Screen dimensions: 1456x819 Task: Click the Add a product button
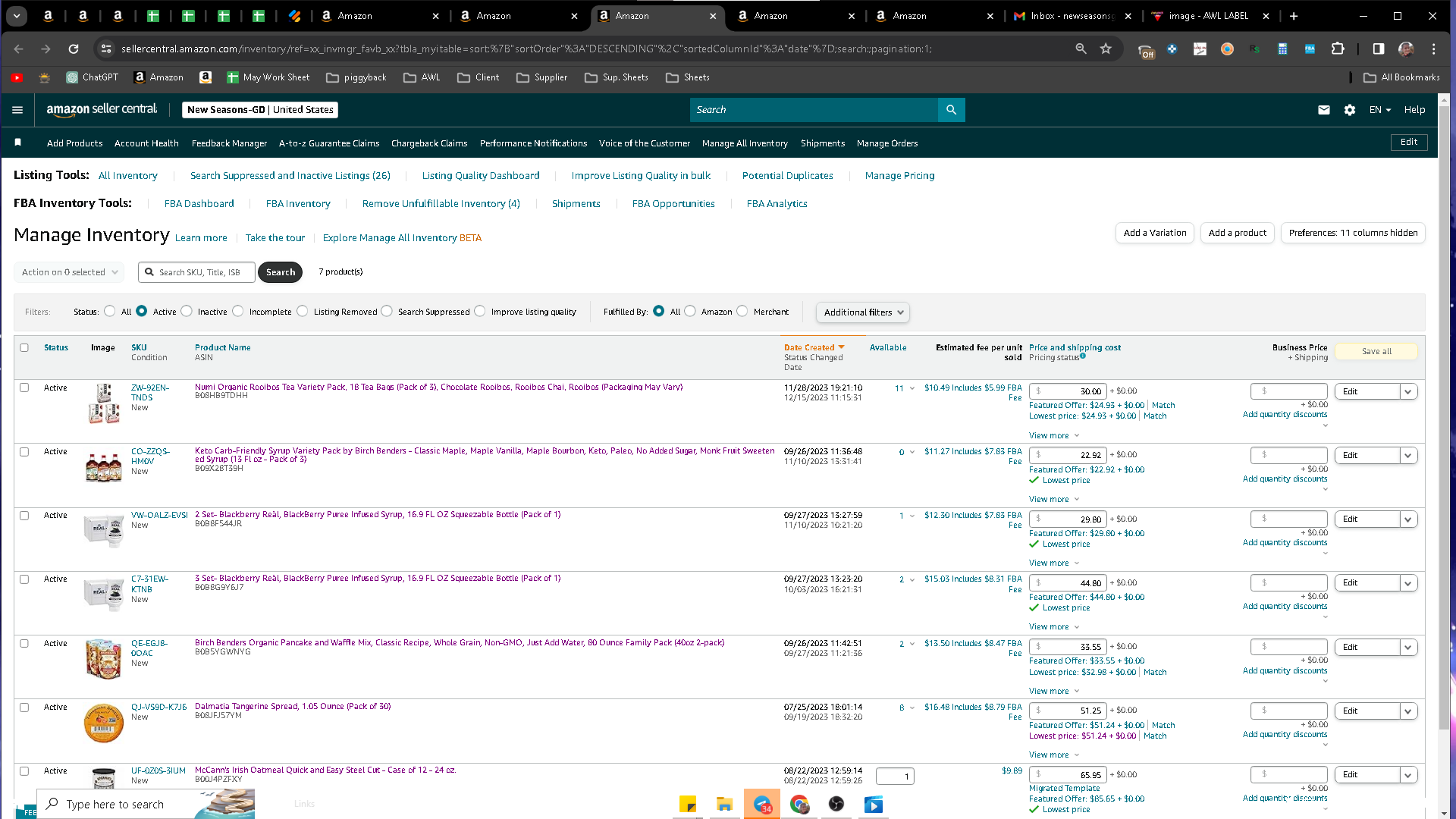tap(1238, 233)
